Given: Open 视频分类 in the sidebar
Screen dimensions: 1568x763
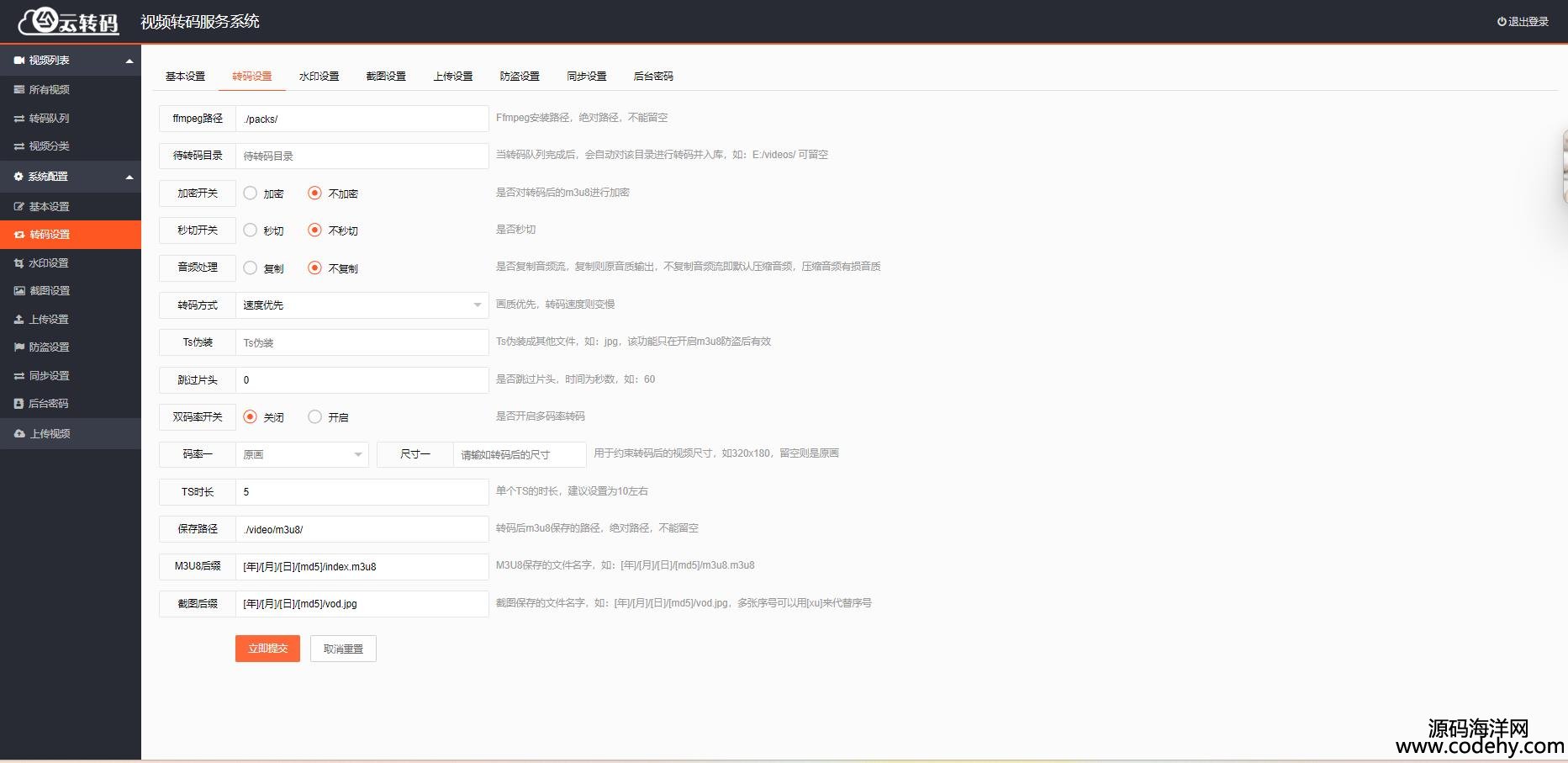Looking at the screenshot, I should [71, 146].
